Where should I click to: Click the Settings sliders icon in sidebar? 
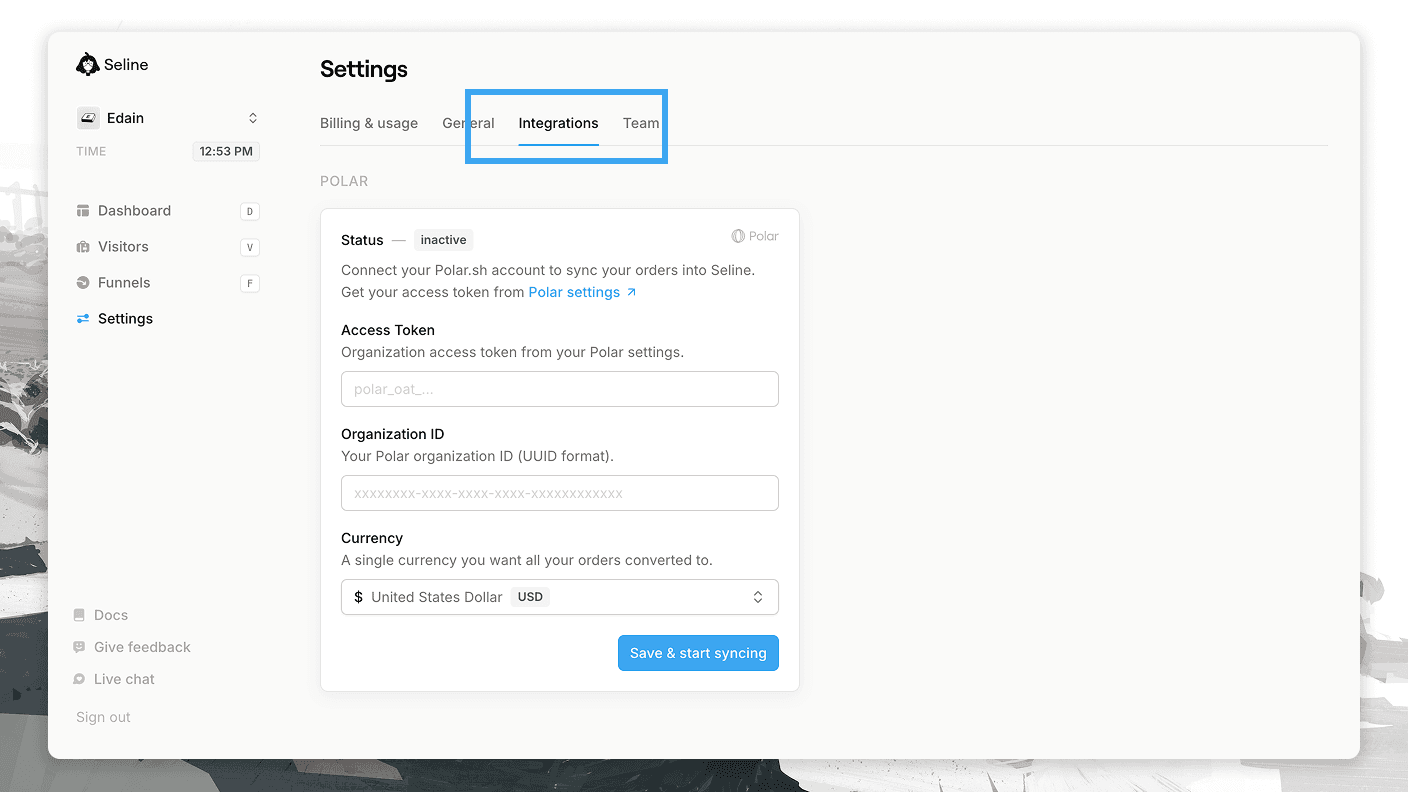coord(83,319)
